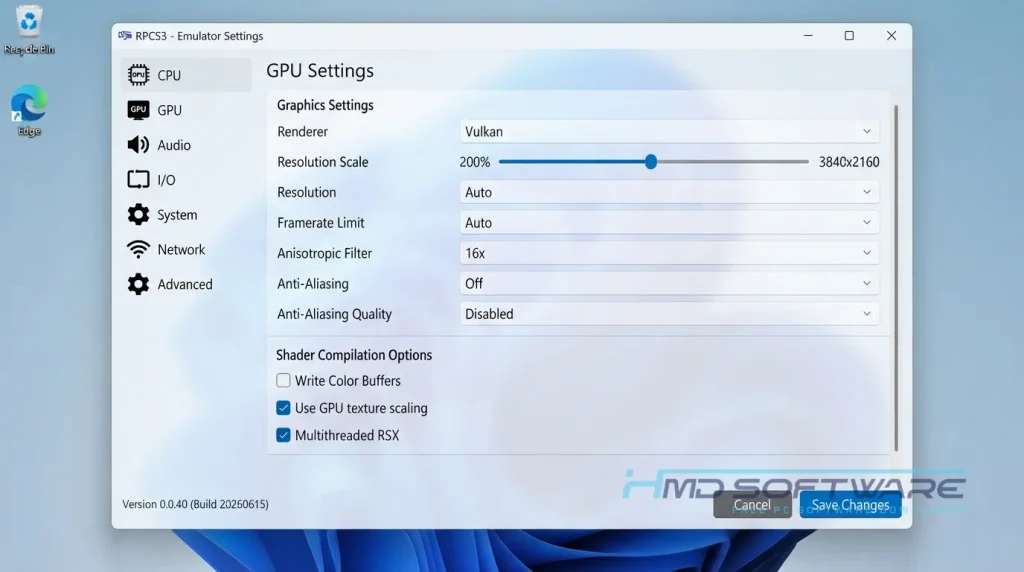Click the Version 0.0.40 build text
Viewport: 1024px width, 572px height.
tap(195, 504)
